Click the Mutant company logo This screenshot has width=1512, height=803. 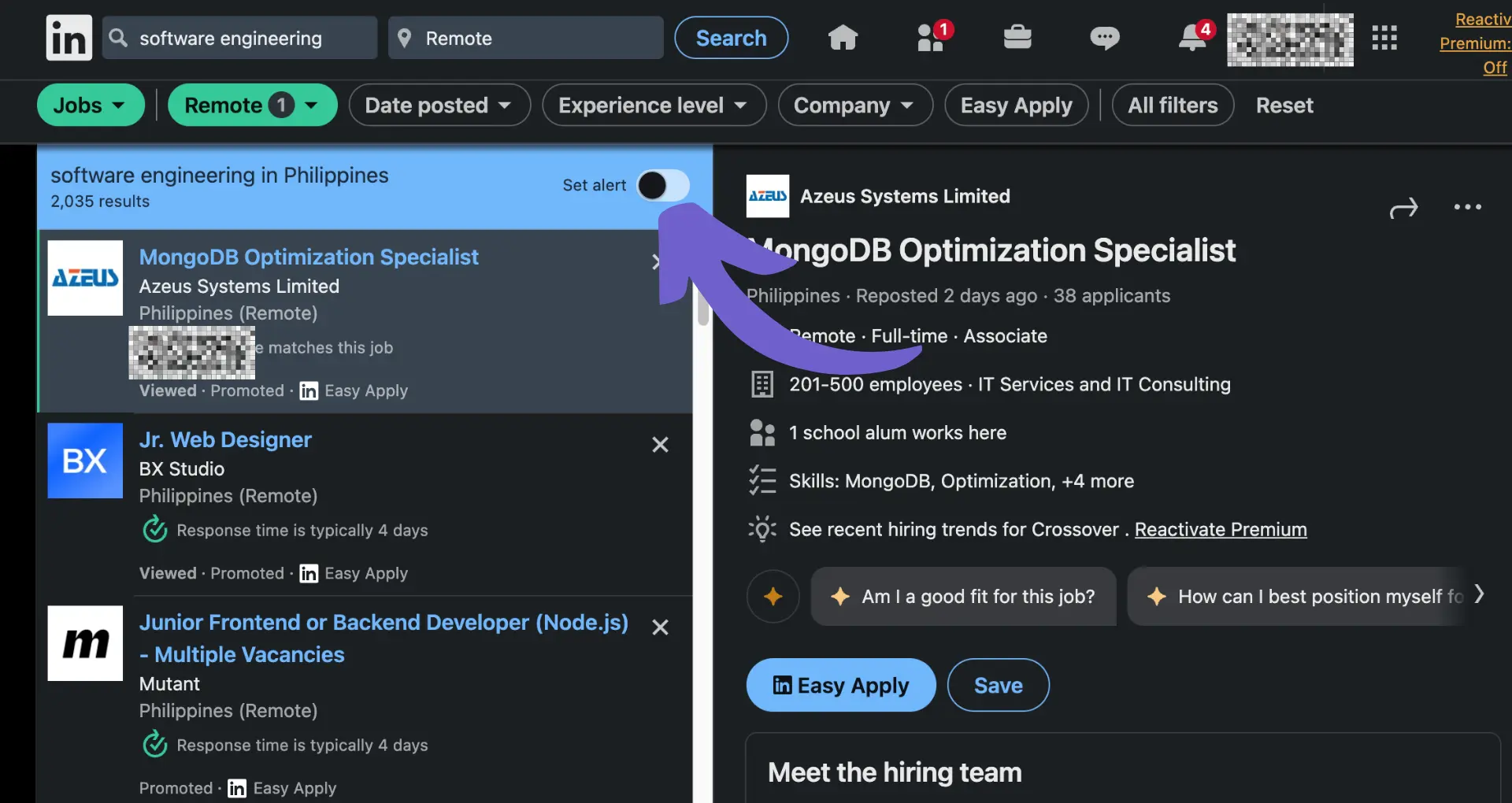(85, 643)
